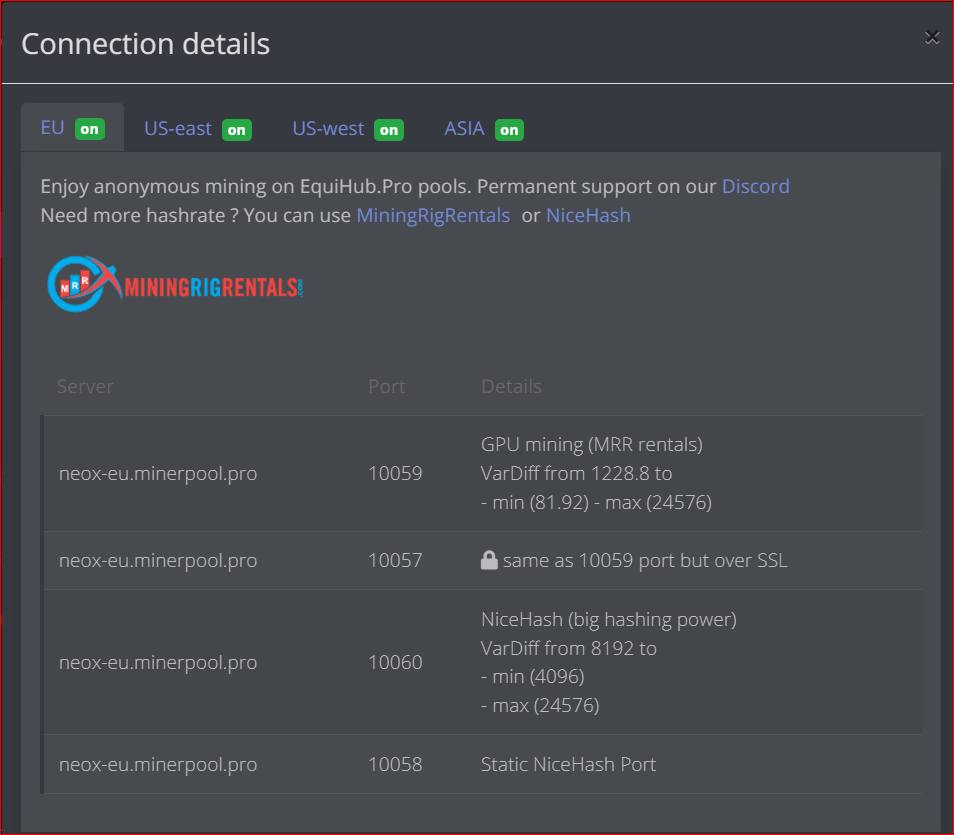Follow the MiningRigRentals text link
The image size is (954, 835).
433,215
